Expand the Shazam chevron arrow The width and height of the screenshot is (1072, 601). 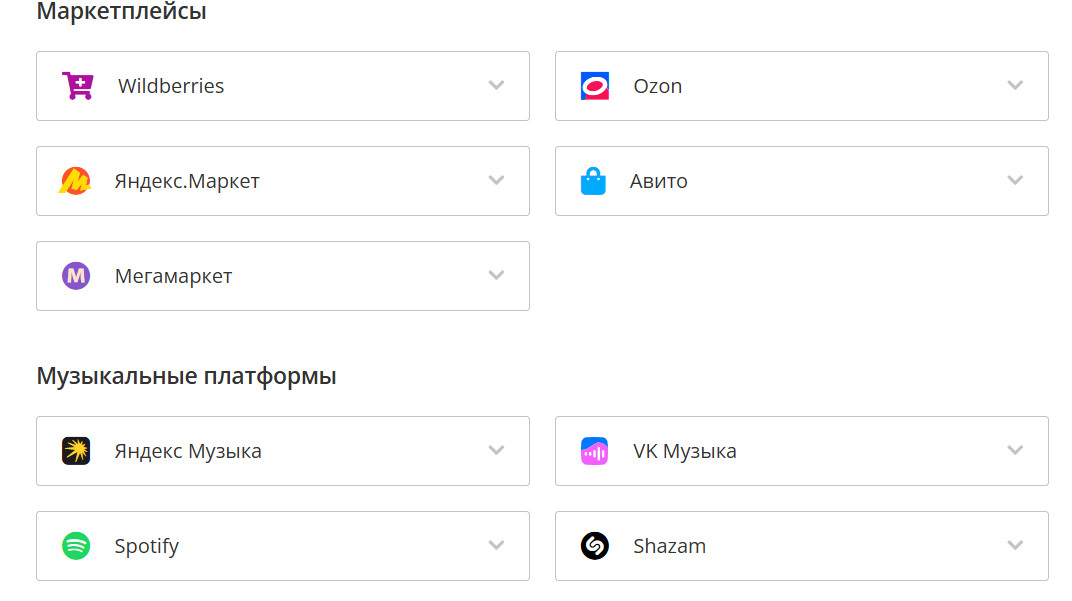tap(1015, 546)
